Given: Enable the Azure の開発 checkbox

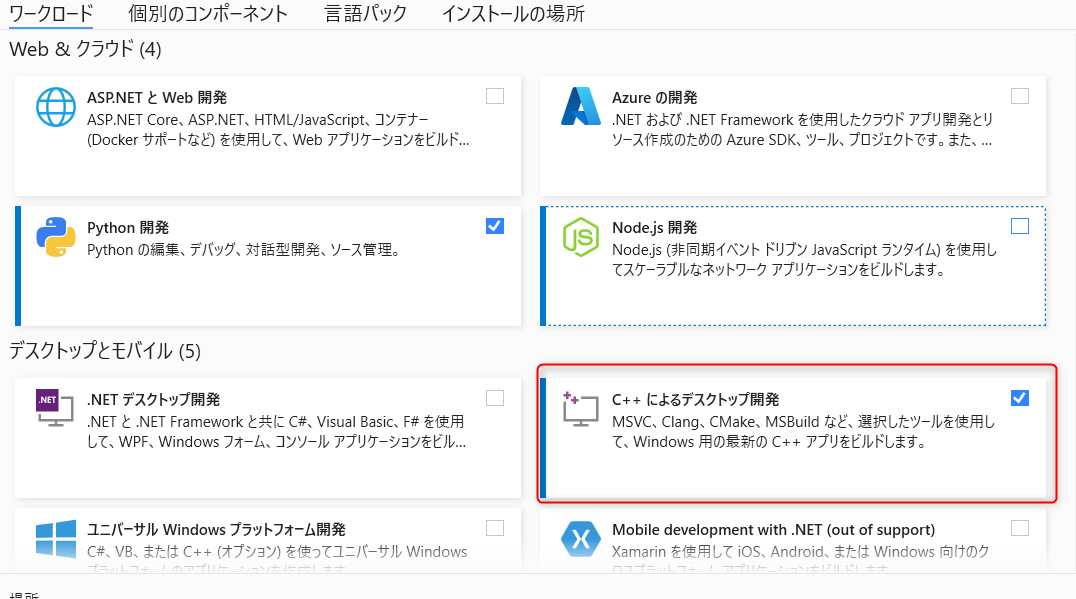Looking at the screenshot, I should pyautogui.click(x=1020, y=96).
